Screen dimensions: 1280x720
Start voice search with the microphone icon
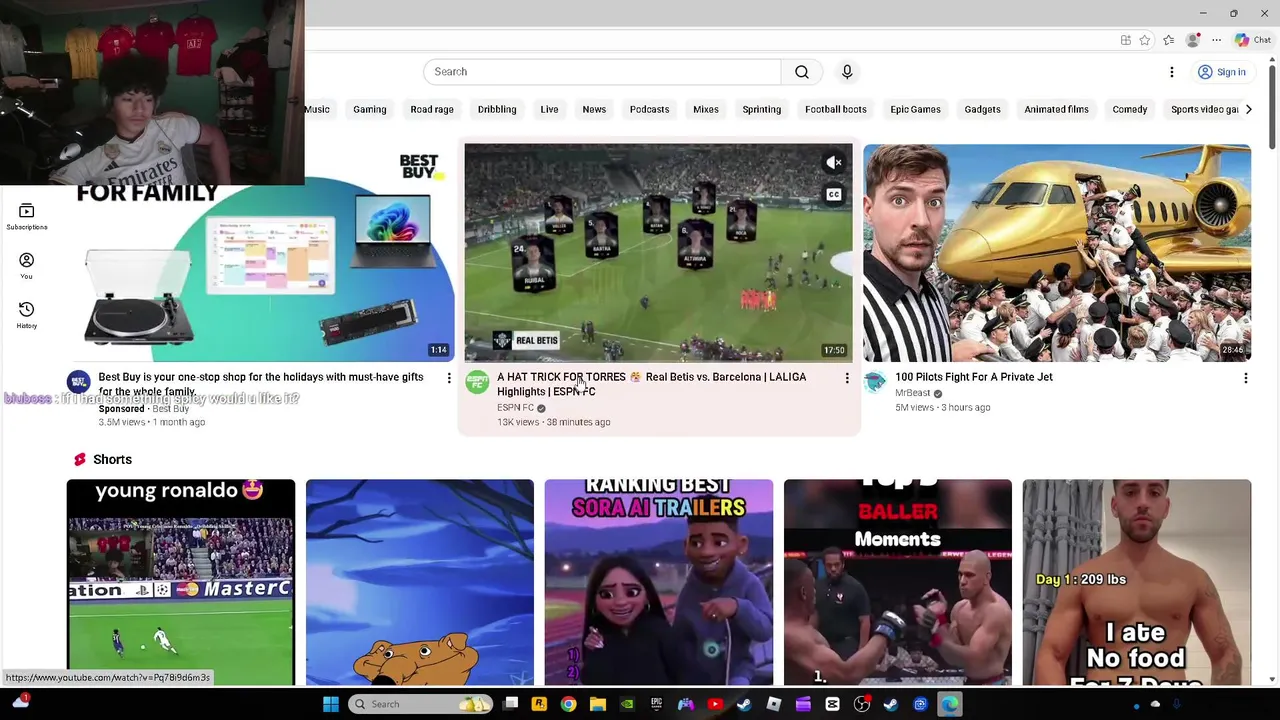tap(847, 72)
